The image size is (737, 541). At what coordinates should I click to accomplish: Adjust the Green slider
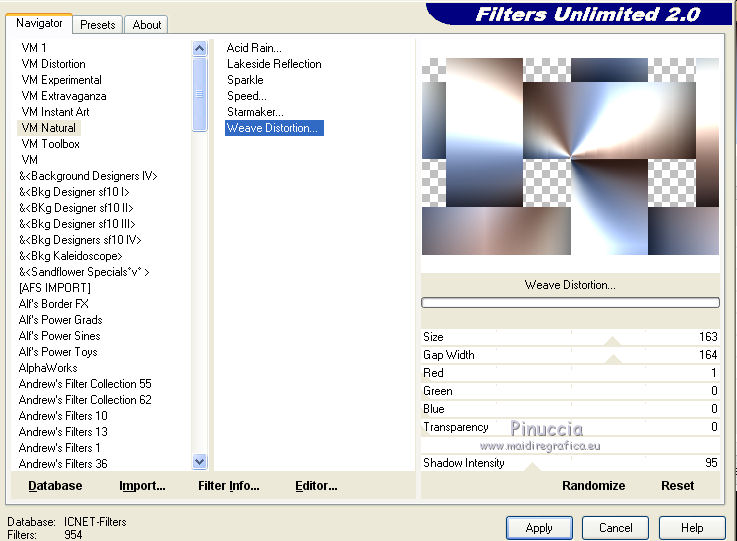570,391
